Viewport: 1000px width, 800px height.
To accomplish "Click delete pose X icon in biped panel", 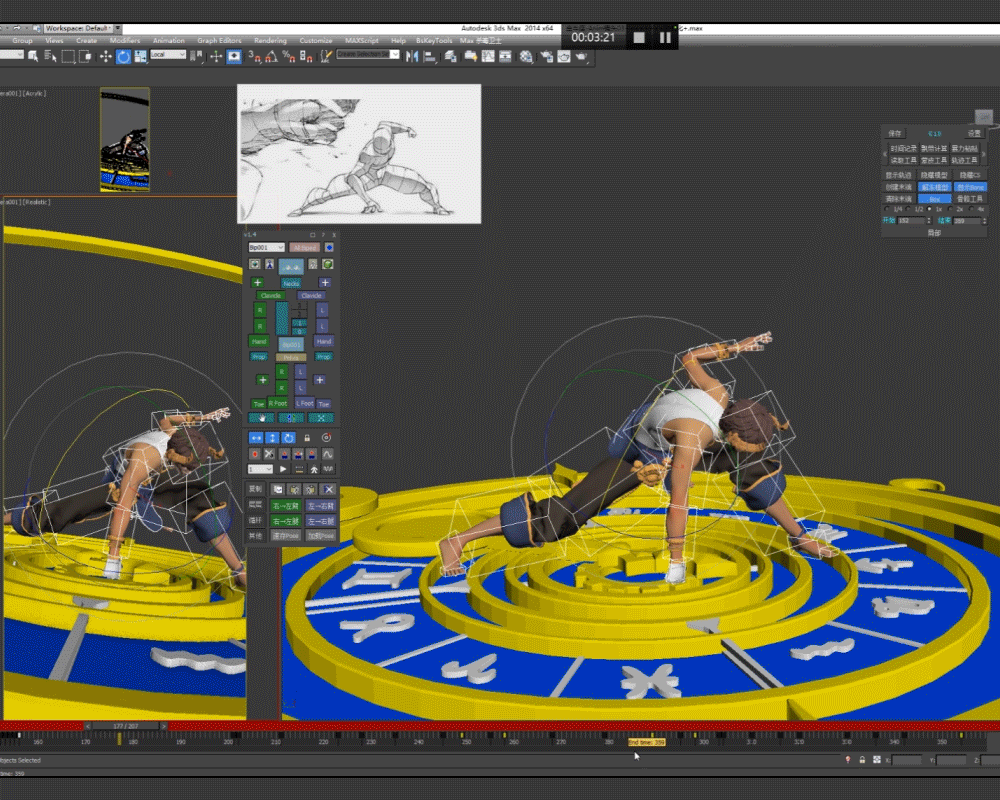I will [x=328, y=489].
